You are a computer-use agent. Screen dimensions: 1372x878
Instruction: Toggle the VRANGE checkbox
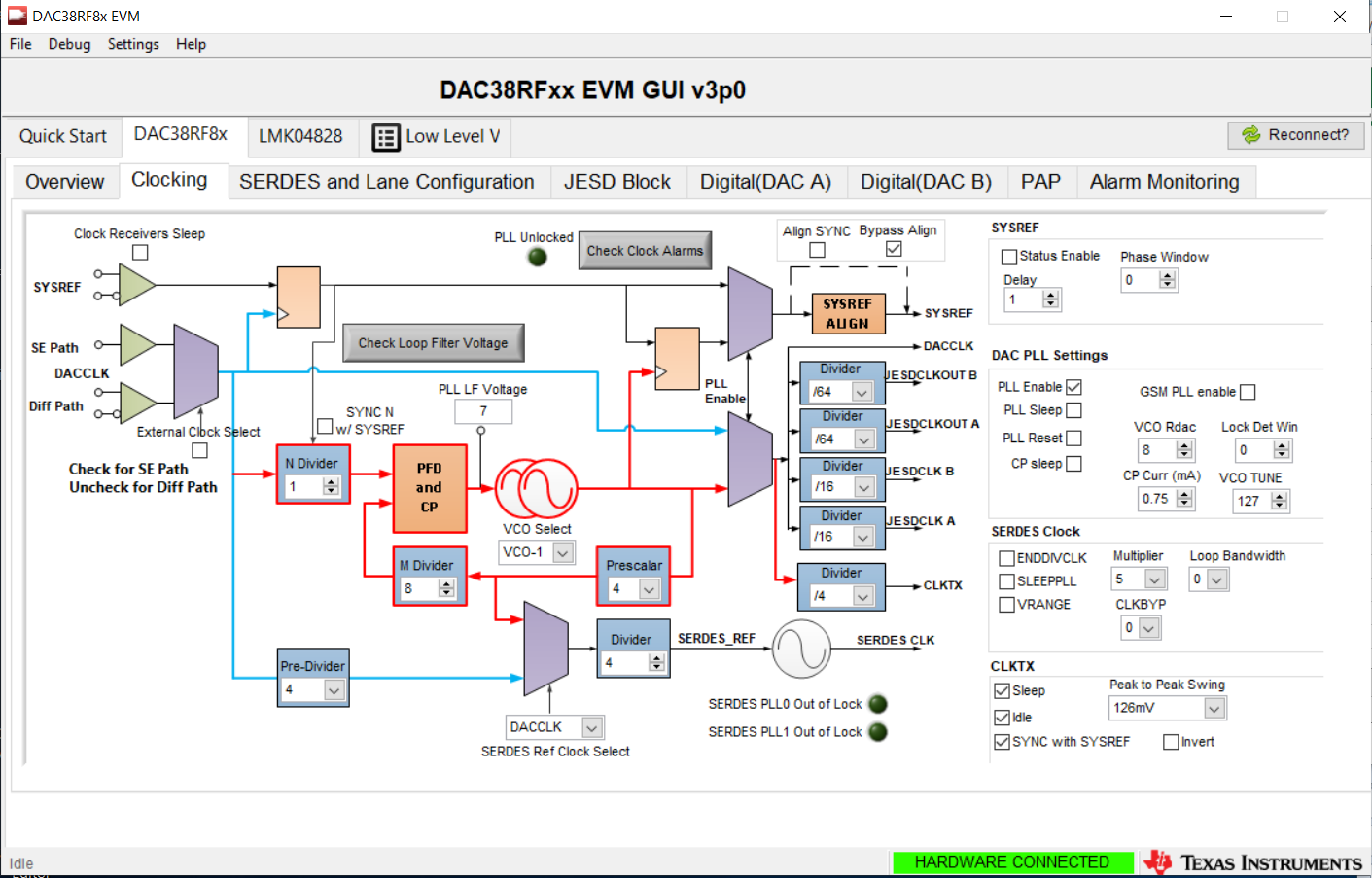point(1007,605)
